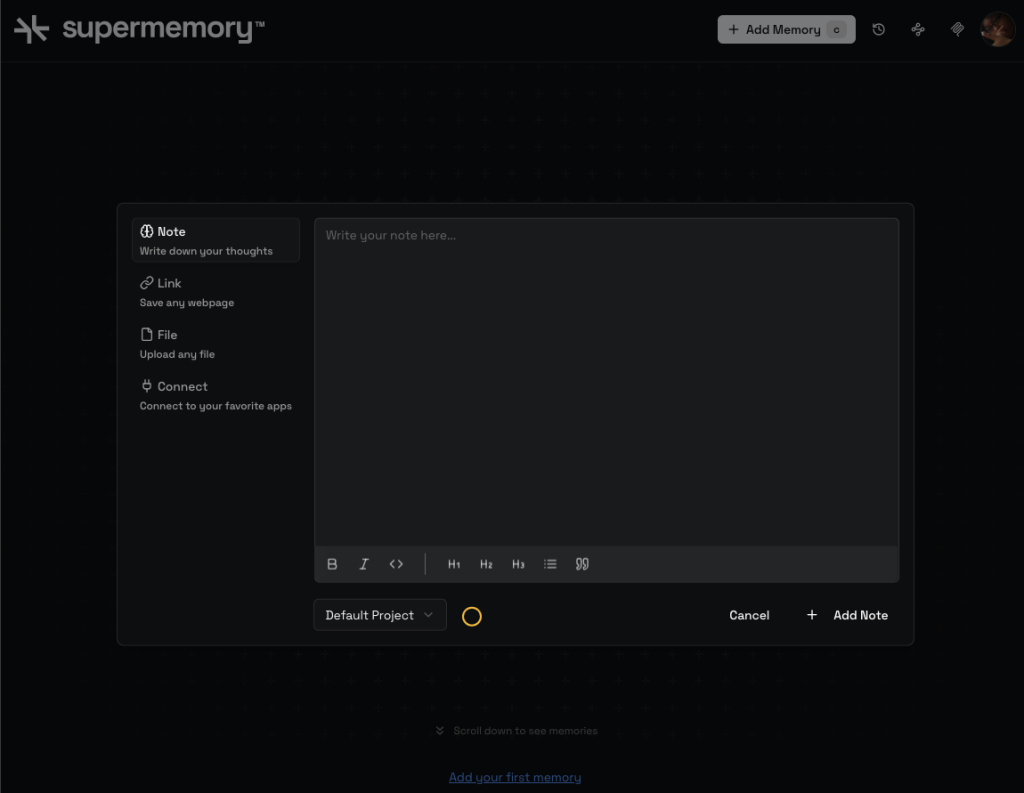Insert inline code formatting

(396, 564)
